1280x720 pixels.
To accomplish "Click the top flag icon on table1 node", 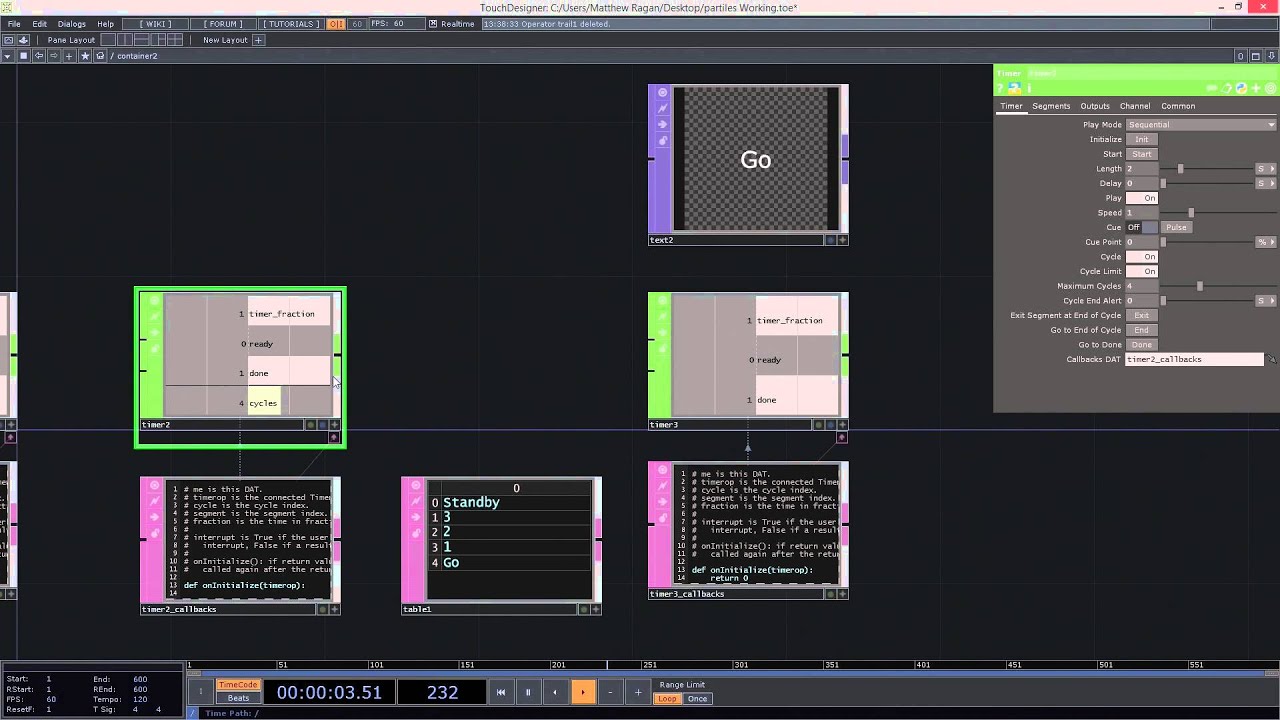I will (415, 485).
